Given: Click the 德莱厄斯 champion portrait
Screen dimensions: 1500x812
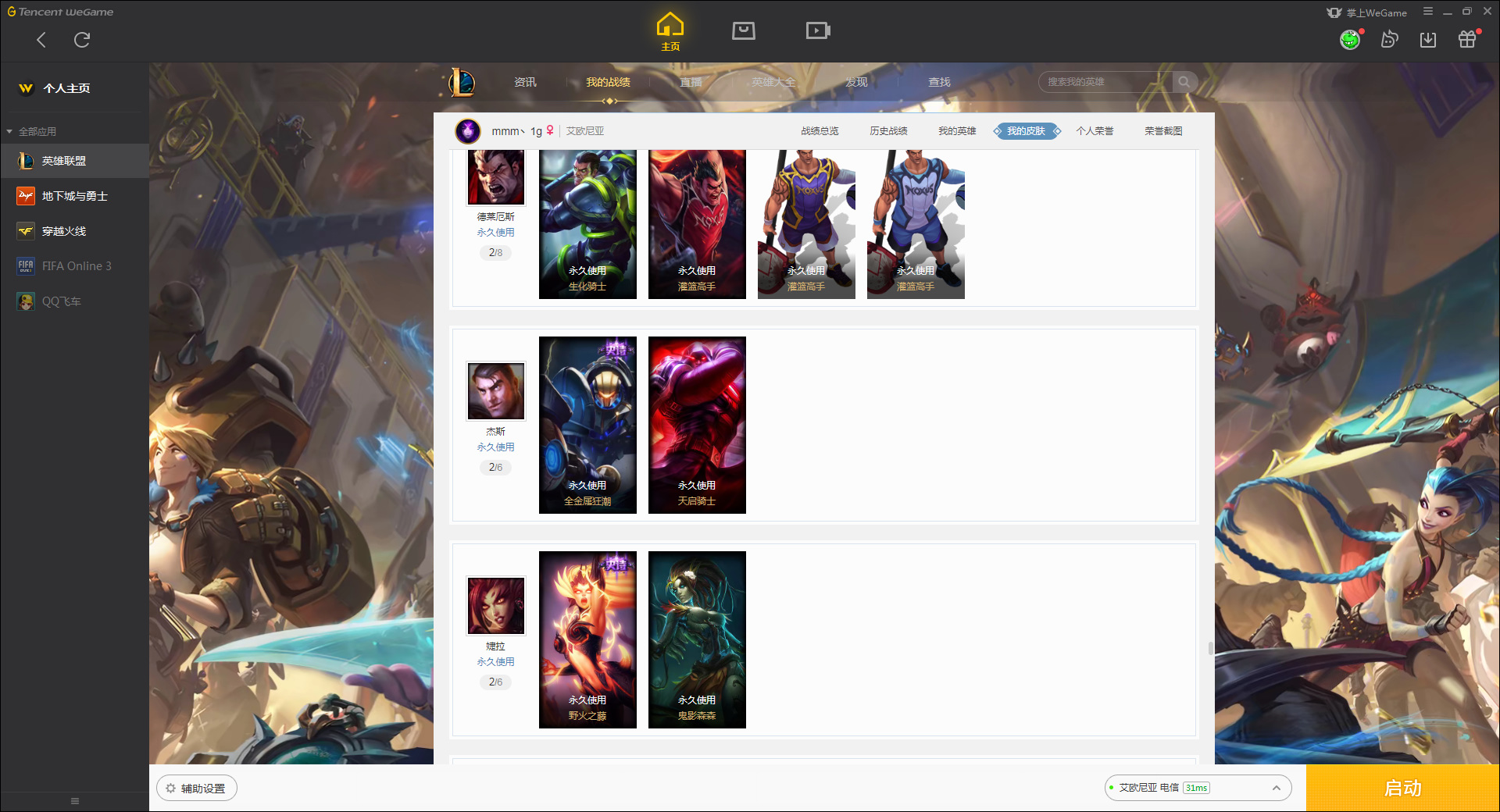Looking at the screenshot, I should click(496, 177).
